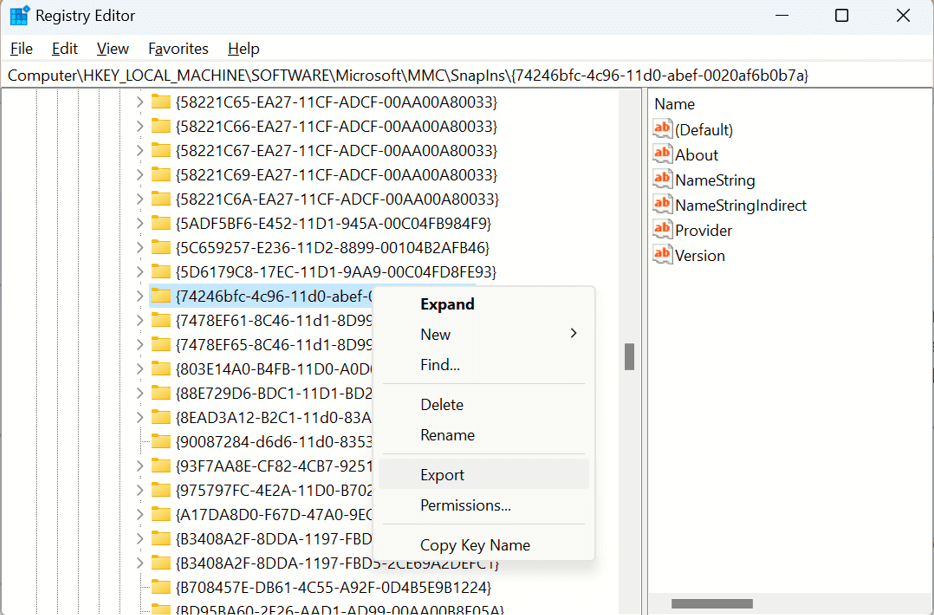Click the Registry Editor app icon in title bar
Viewport: 934px width, 615px height.
tap(20, 16)
